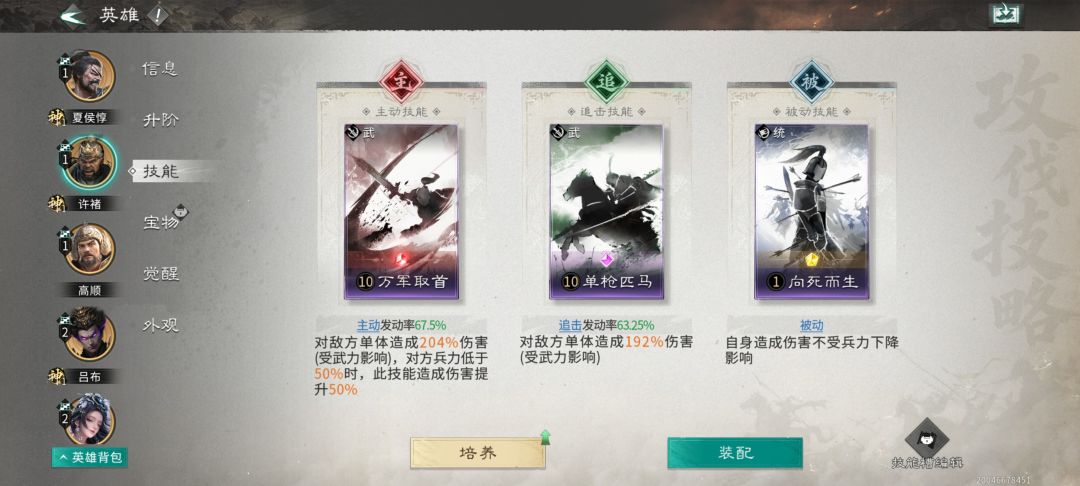Open the 宝物 treasure tab
1080x486 pixels.
click(161, 222)
